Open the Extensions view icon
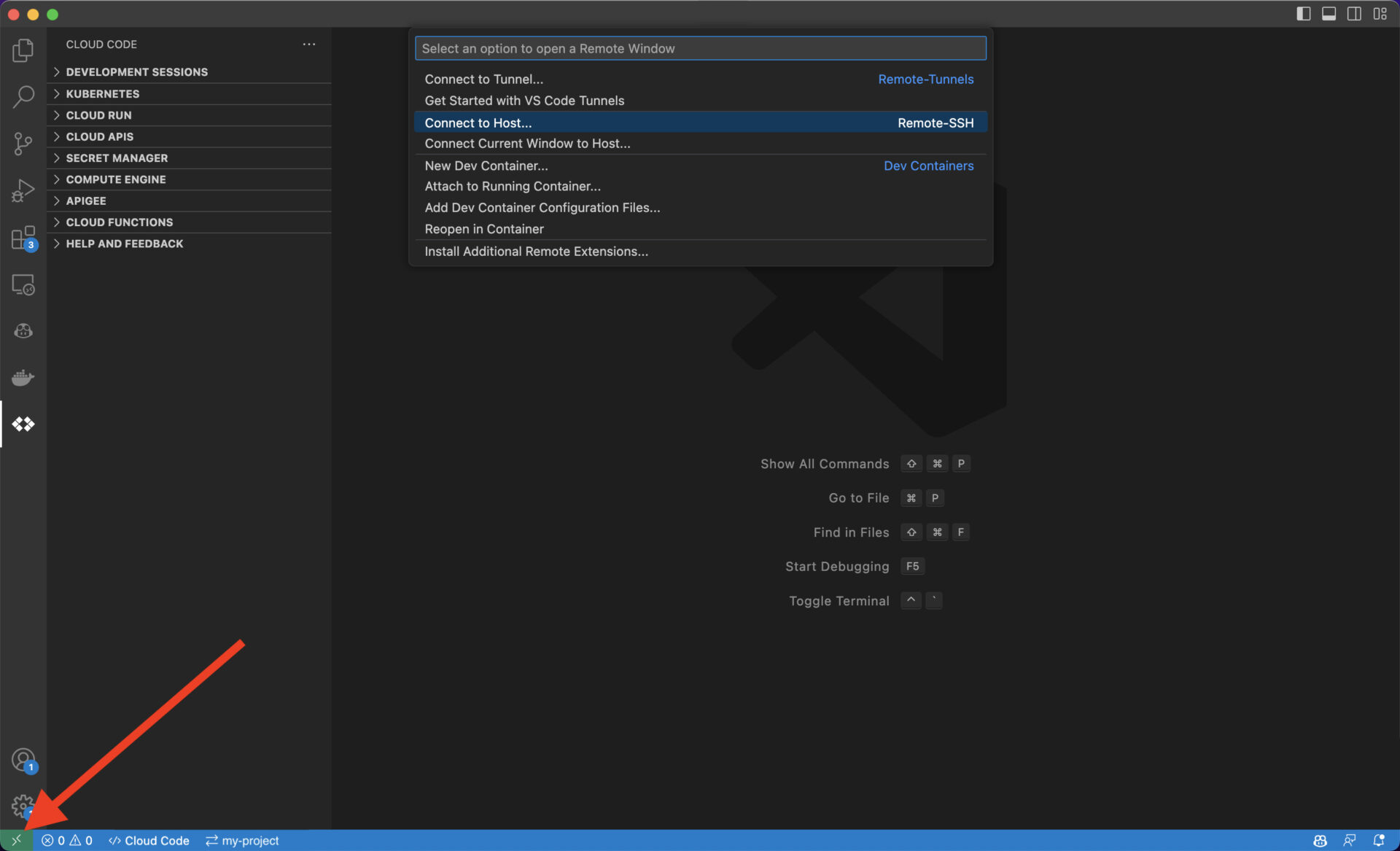The image size is (1400, 851). tap(23, 238)
